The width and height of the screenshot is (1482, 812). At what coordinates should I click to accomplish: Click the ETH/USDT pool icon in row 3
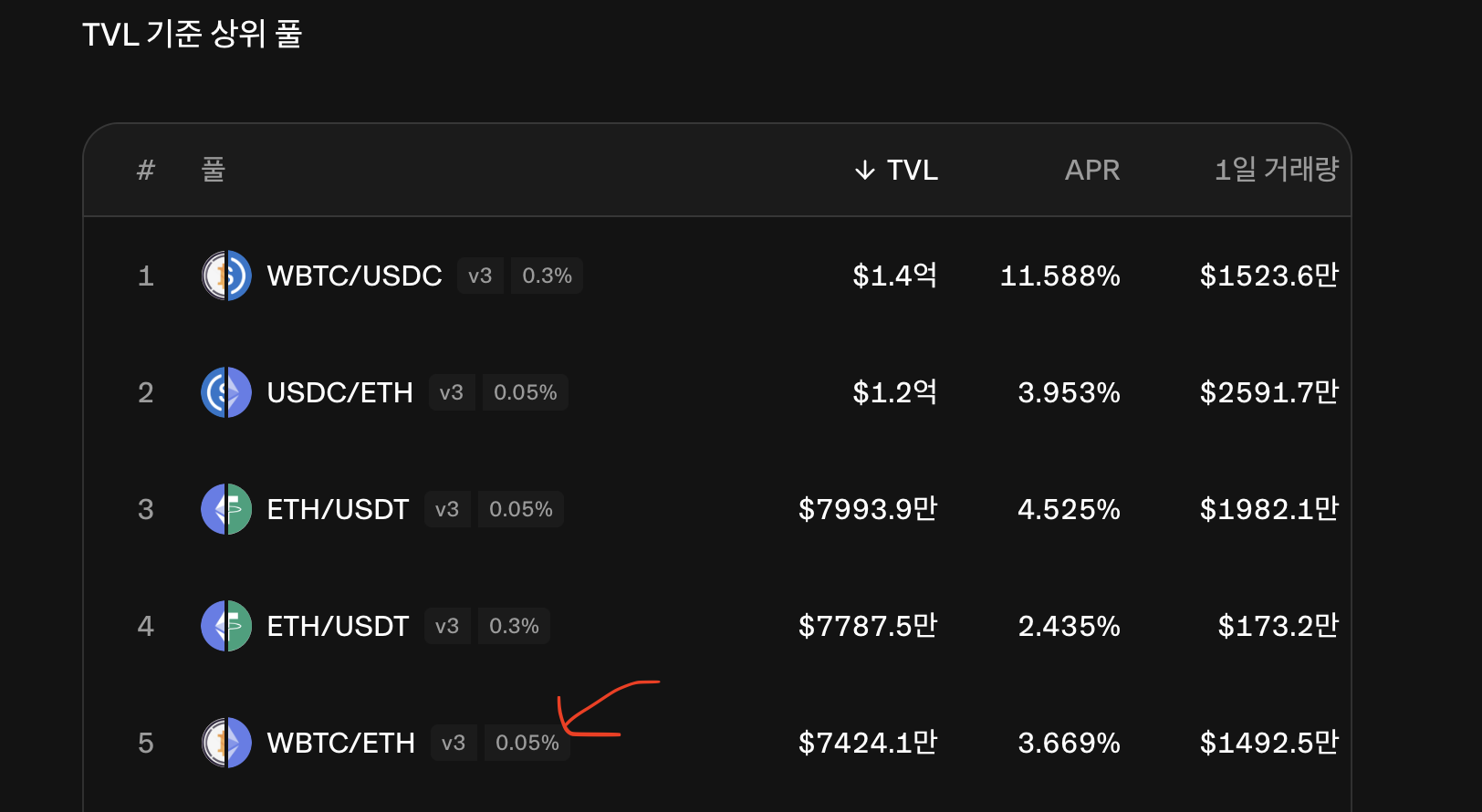pos(225,508)
